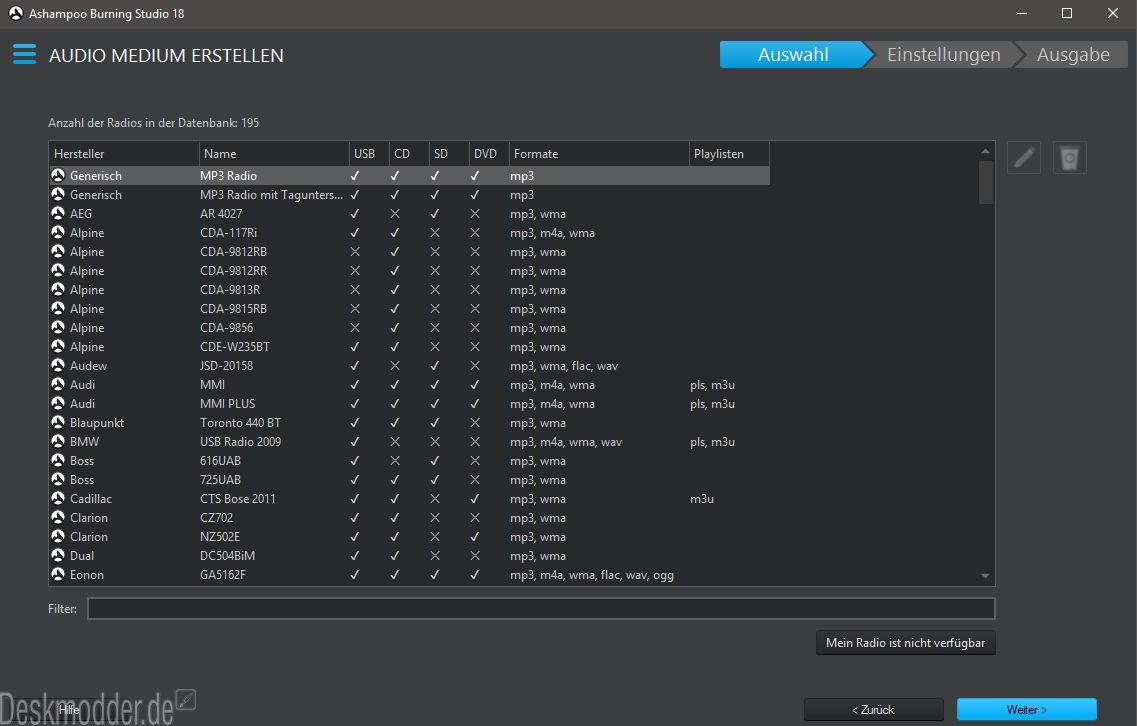Click the icon beside Blaupunkt entry
Viewport: 1137px width, 726px height.
(x=58, y=423)
